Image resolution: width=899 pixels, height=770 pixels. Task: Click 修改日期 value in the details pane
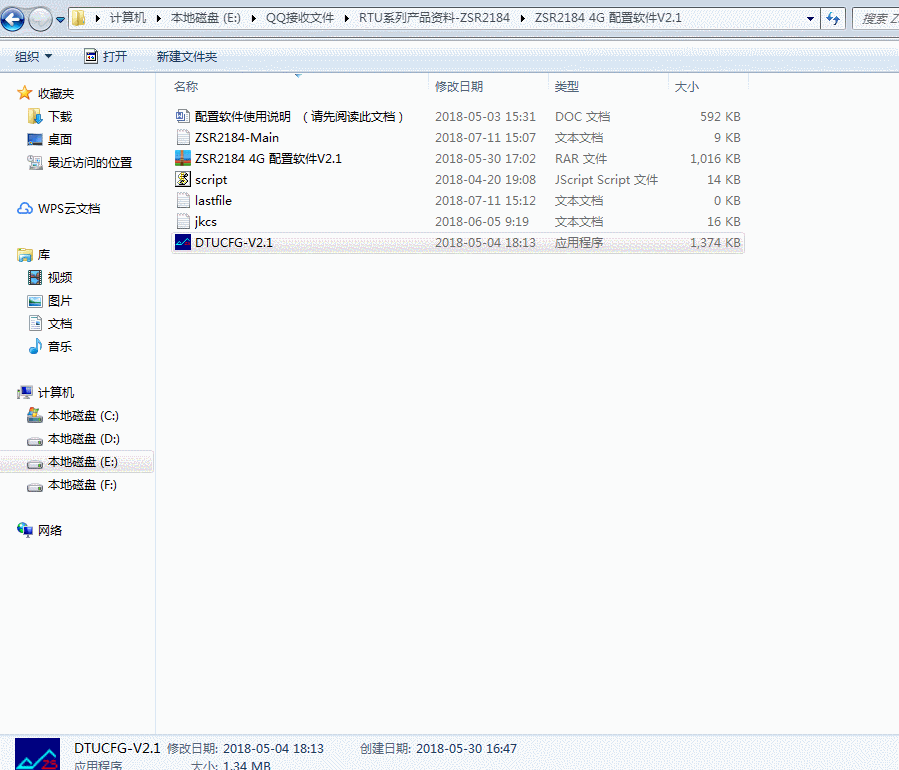tap(273, 748)
